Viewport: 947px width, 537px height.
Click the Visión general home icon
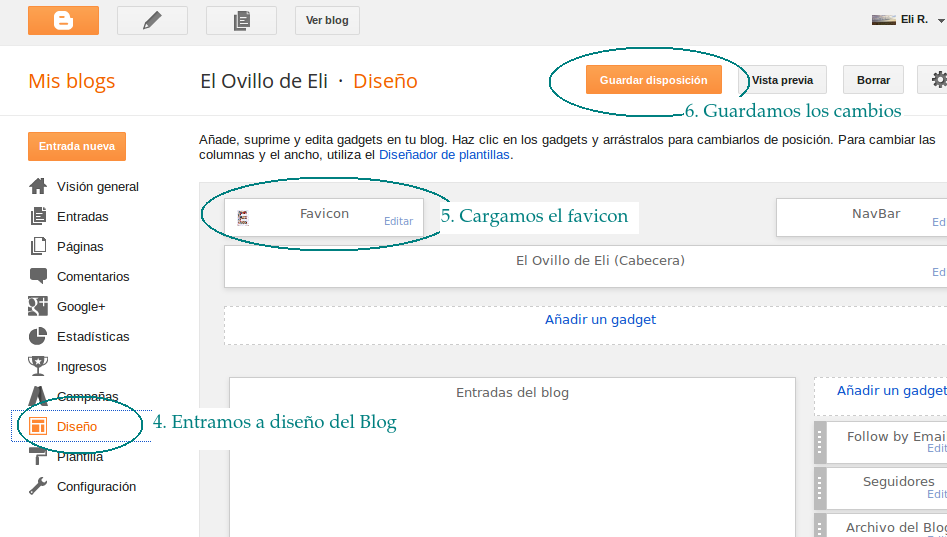coord(38,186)
